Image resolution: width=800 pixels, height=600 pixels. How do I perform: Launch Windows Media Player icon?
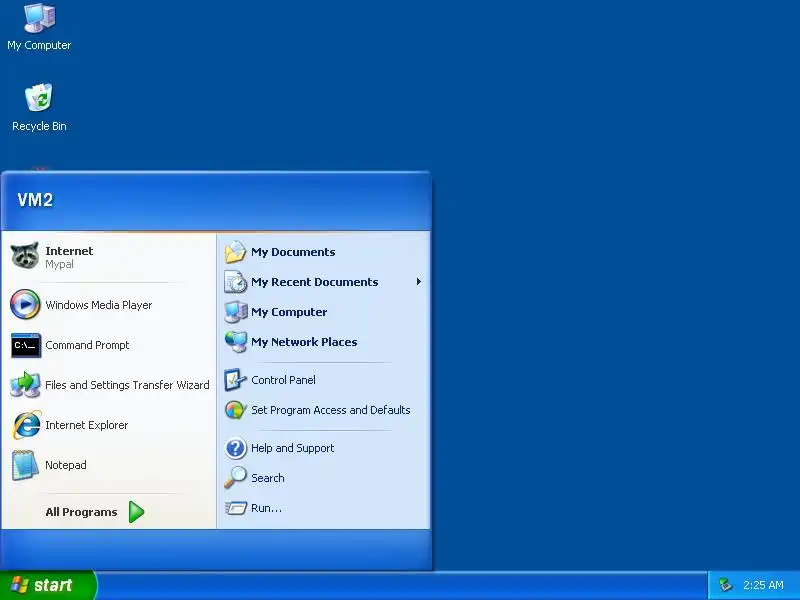[x=25, y=305]
